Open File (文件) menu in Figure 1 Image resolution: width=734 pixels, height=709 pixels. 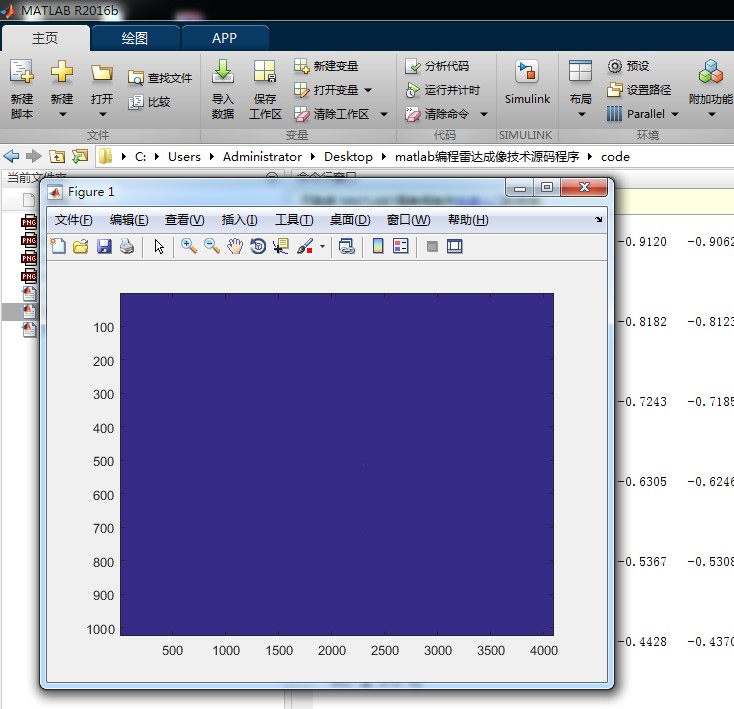point(73,219)
